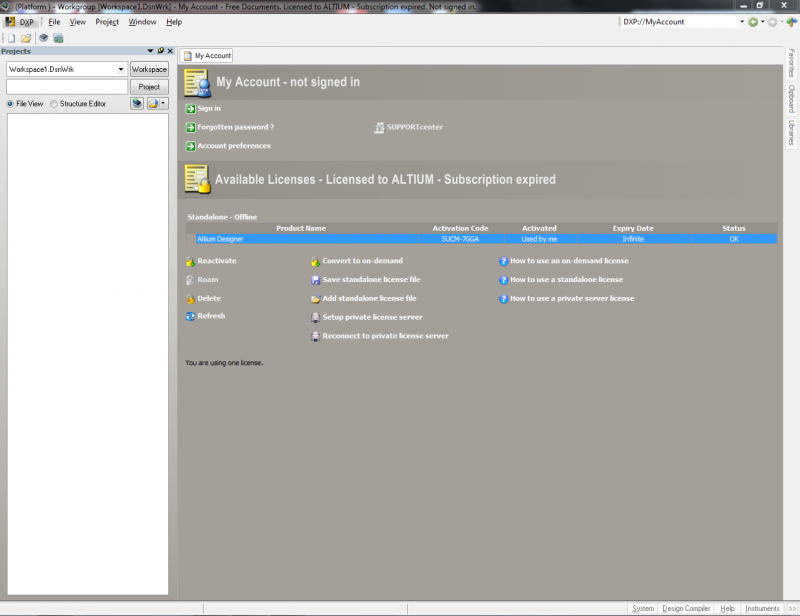800x616 pixels.
Task: Click the Sign in link
Action: (209, 109)
